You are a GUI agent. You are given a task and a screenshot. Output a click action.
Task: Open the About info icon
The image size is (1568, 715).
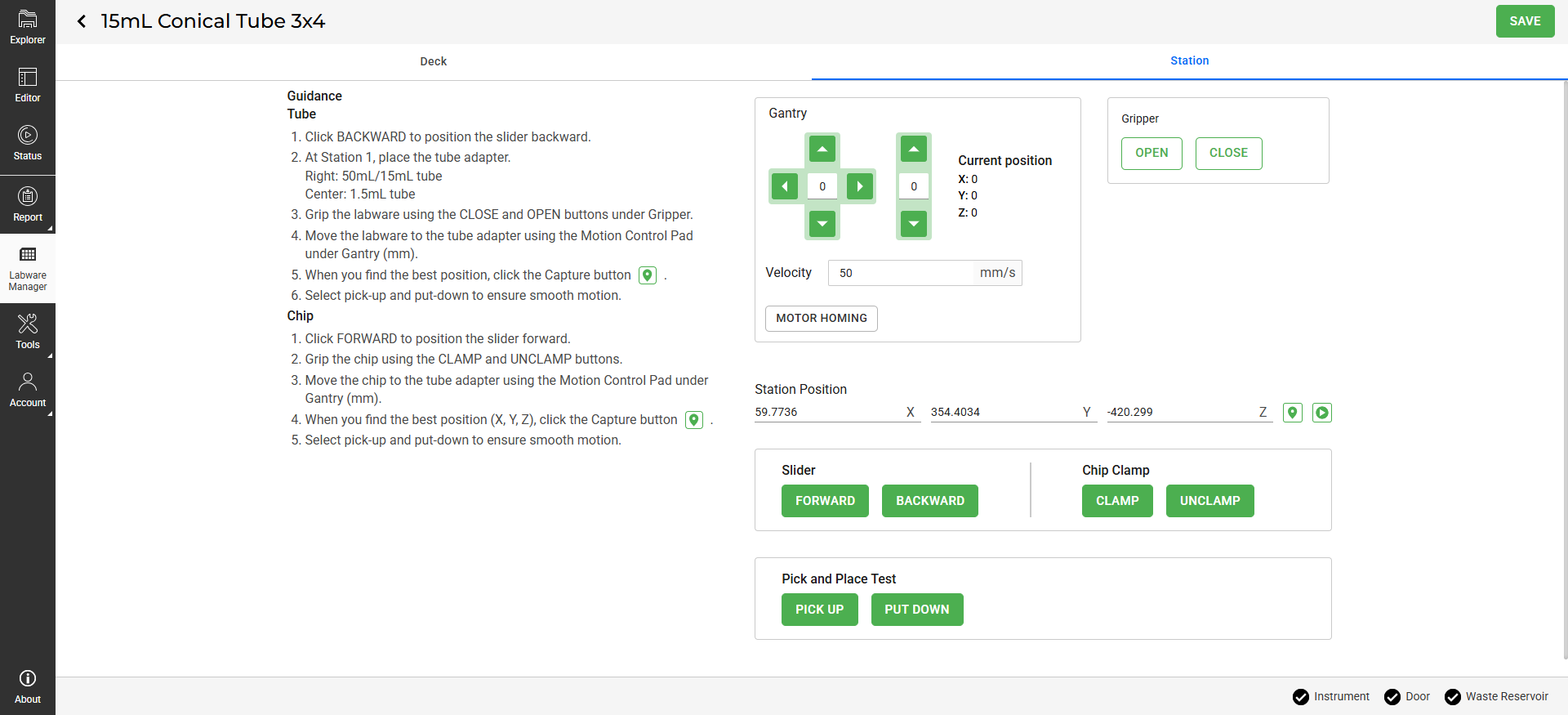[x=28, y=686]
